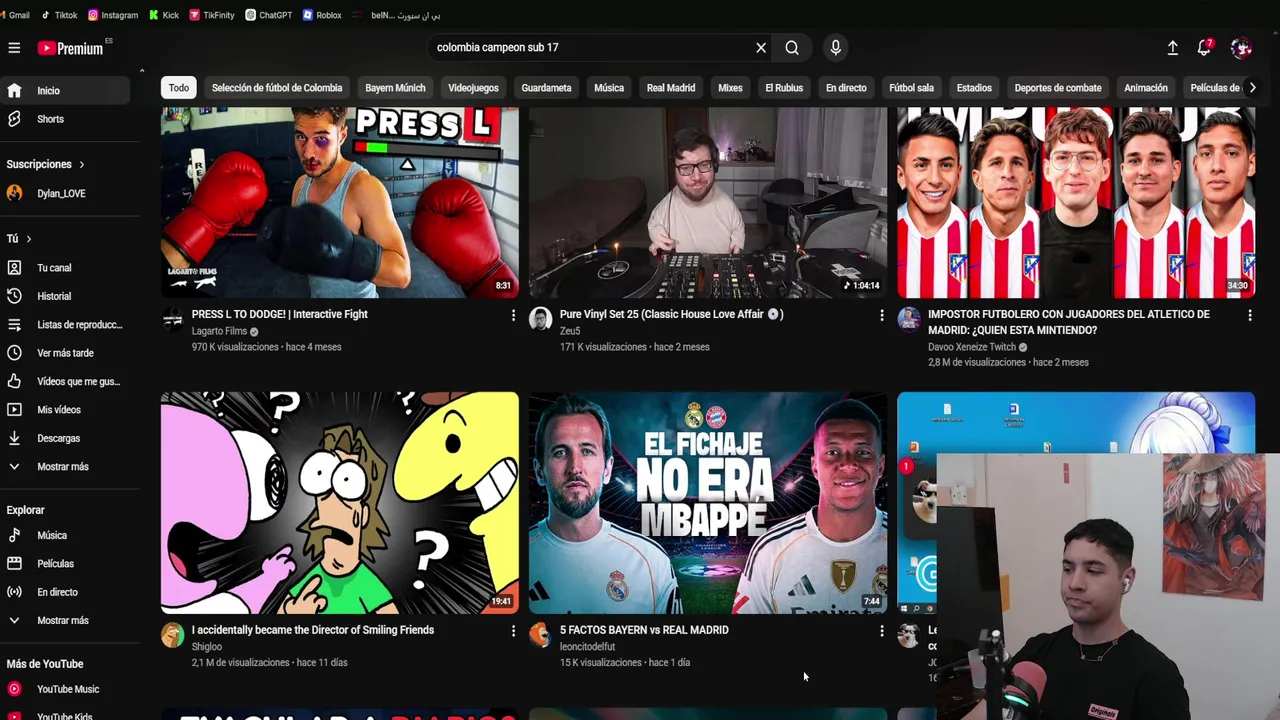Open Vídeos que me gustan
The height and width of the screenshot is (720, 1280).
pyautogui.click(x=65, y=381)
